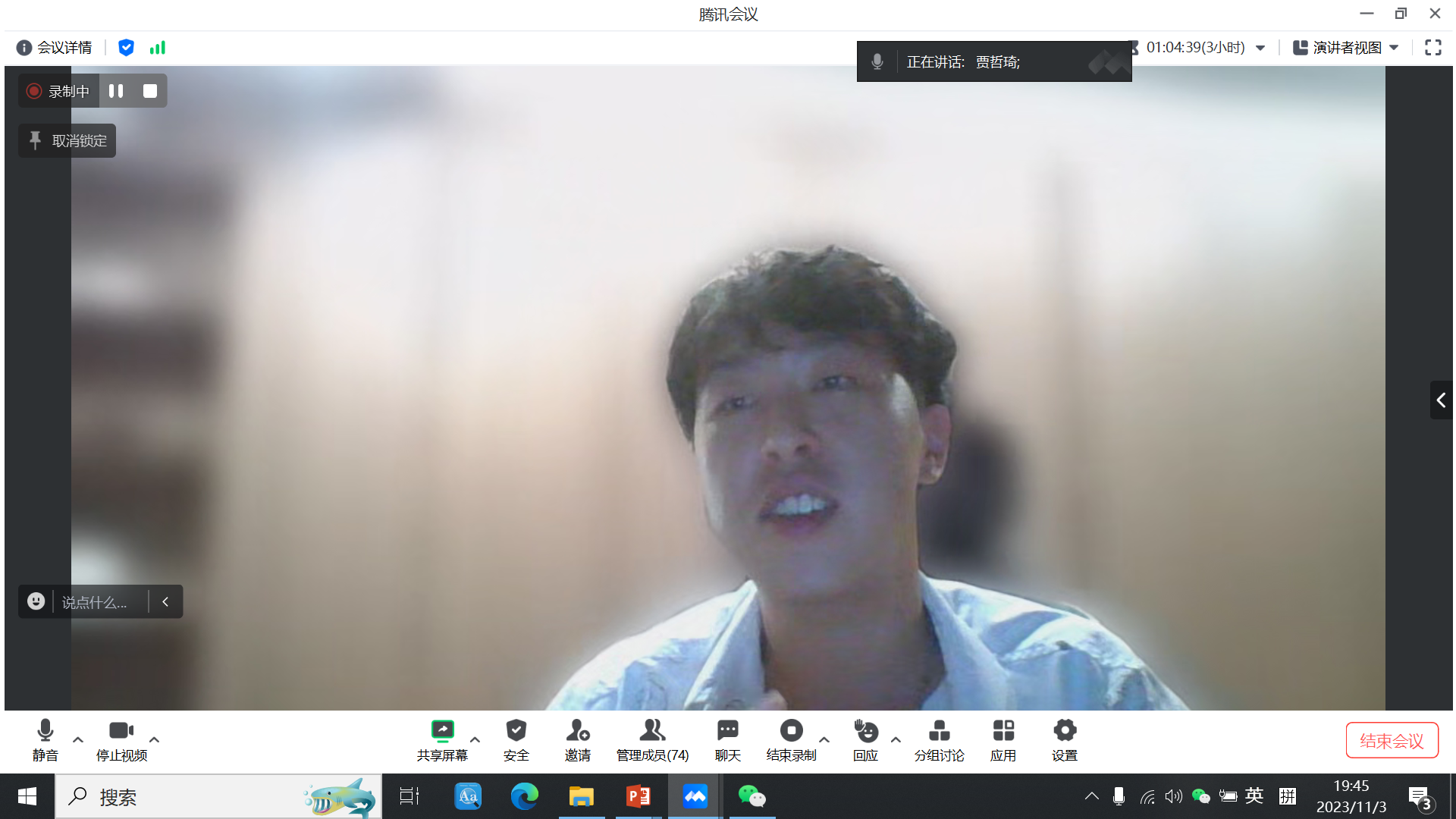1456x819 pixels.
Task: Click the end meeting (结束会议) button
Action: 1392,740
